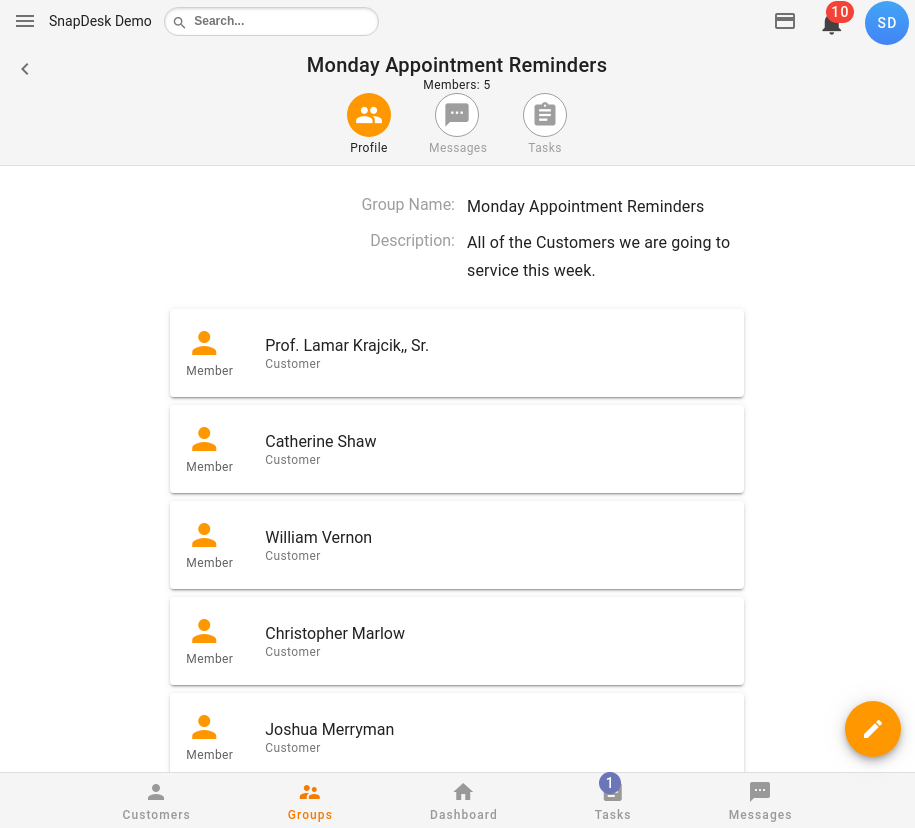Click the SnapDesk Demo title
This screenshot has height=828, width=915.
pyautogui.click(x=100, y=22)
